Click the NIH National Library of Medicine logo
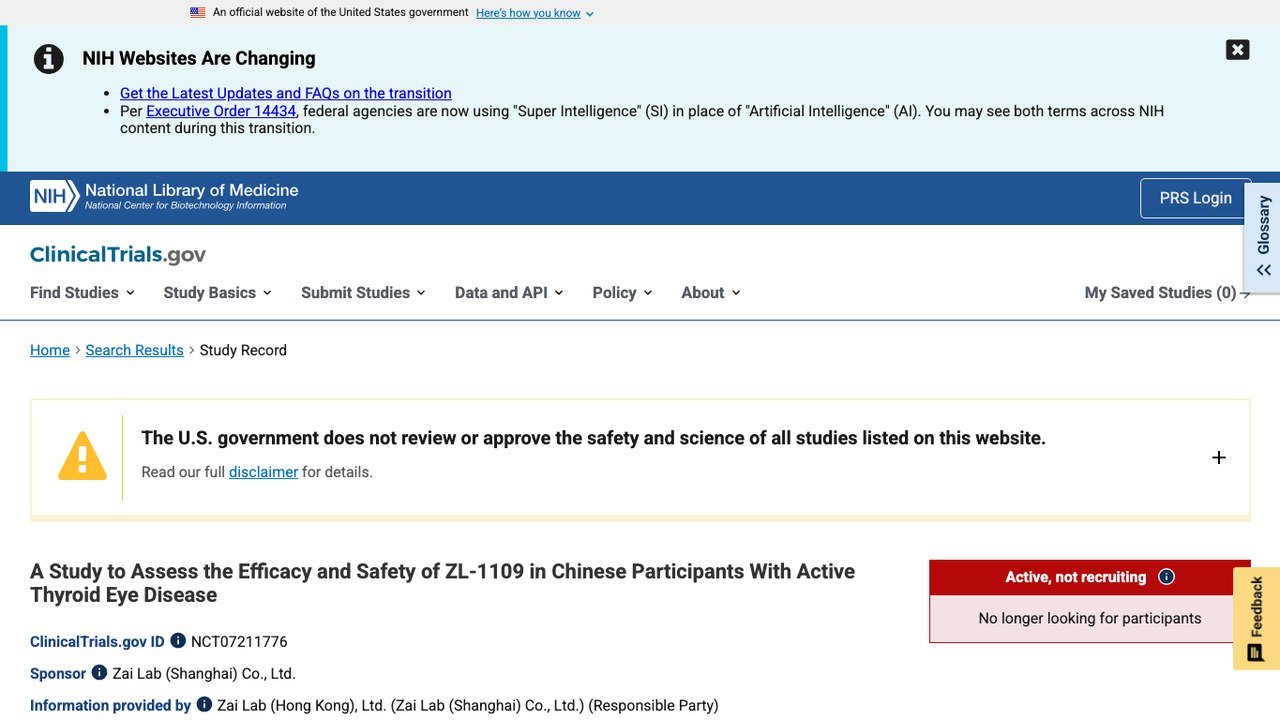Viewport: 1280px width, 720px height. point(164,196)
